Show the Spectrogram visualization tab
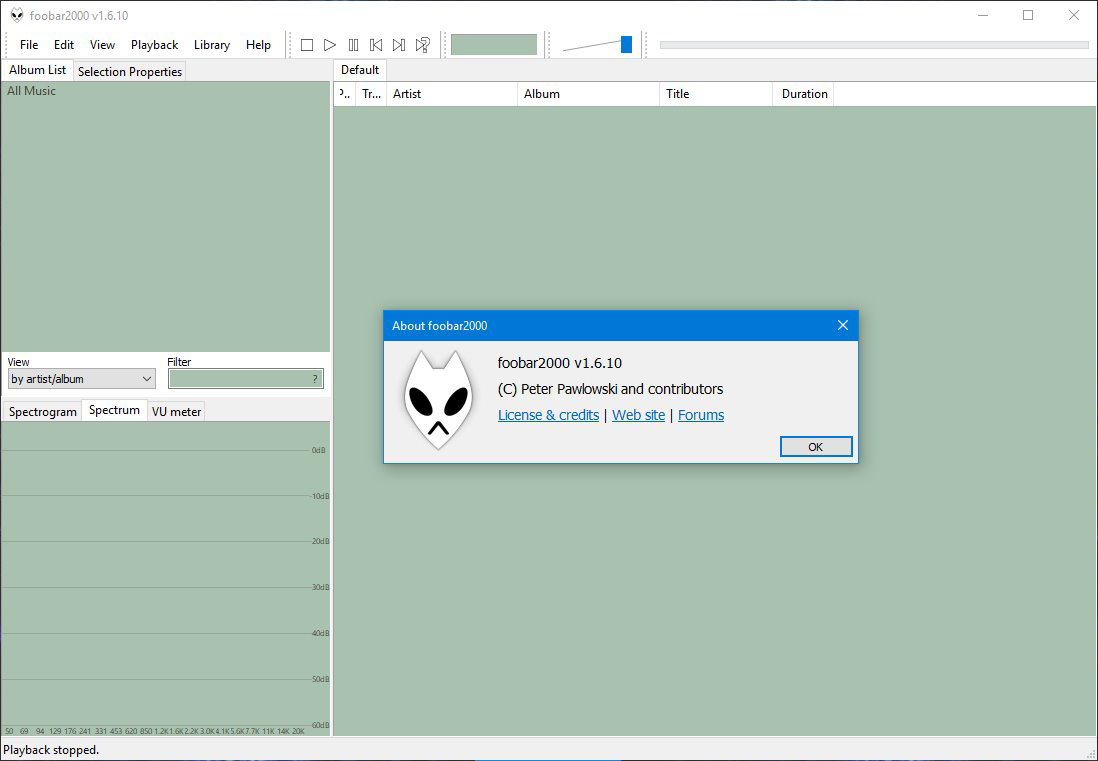This screenshot has width=1098, height=761. tap(43, 412)
